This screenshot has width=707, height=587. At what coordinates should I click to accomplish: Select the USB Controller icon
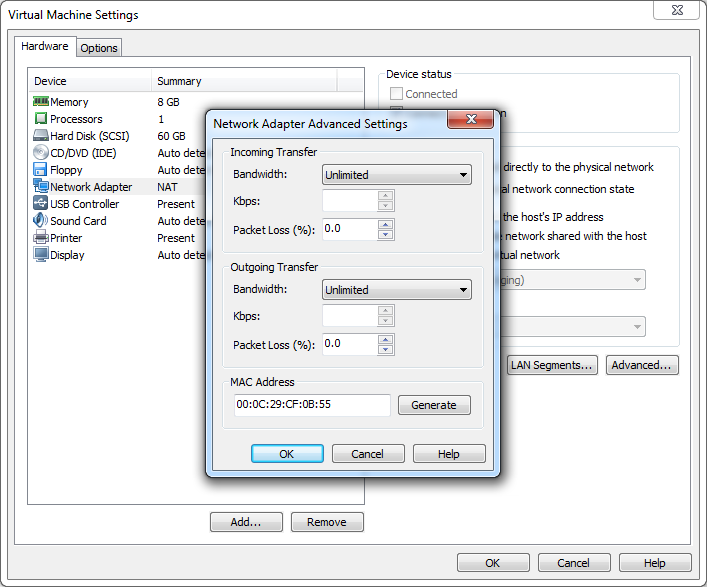coord(41,204)
